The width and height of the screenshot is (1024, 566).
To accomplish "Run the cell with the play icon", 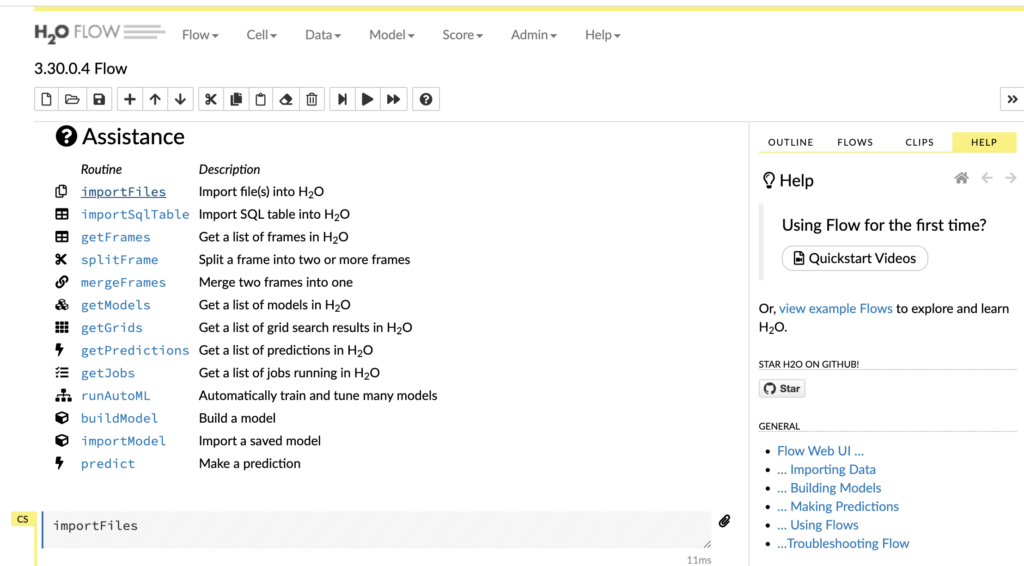I will click(x=368, y=99).
